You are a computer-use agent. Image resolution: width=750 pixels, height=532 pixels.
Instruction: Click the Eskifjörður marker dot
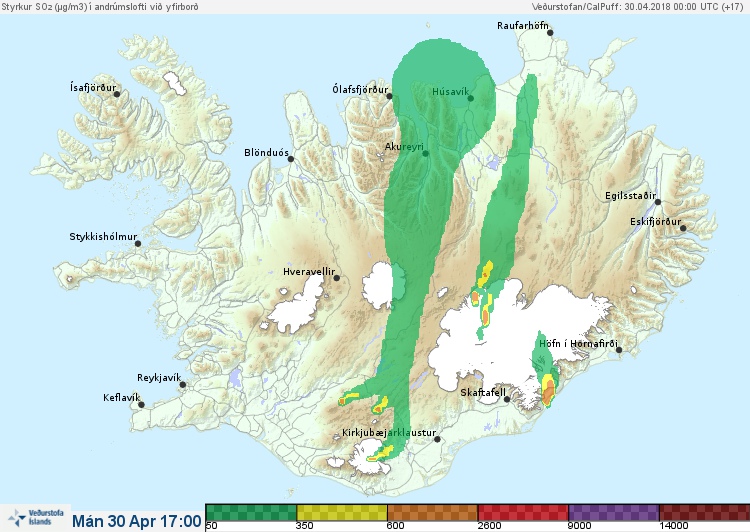tap(683, 228)
